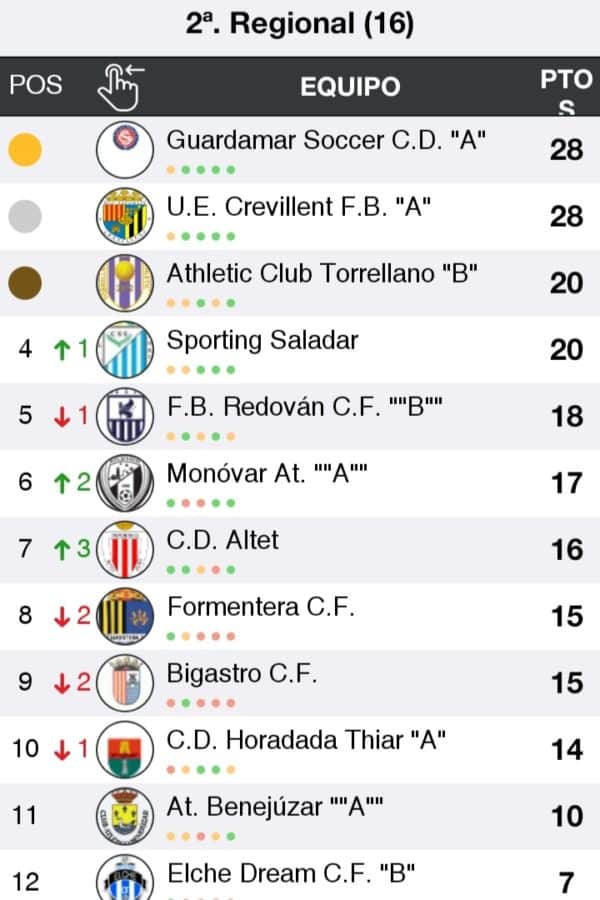Select the EQUIPO column header
The image size is (600, 900).
click(350, 87)
